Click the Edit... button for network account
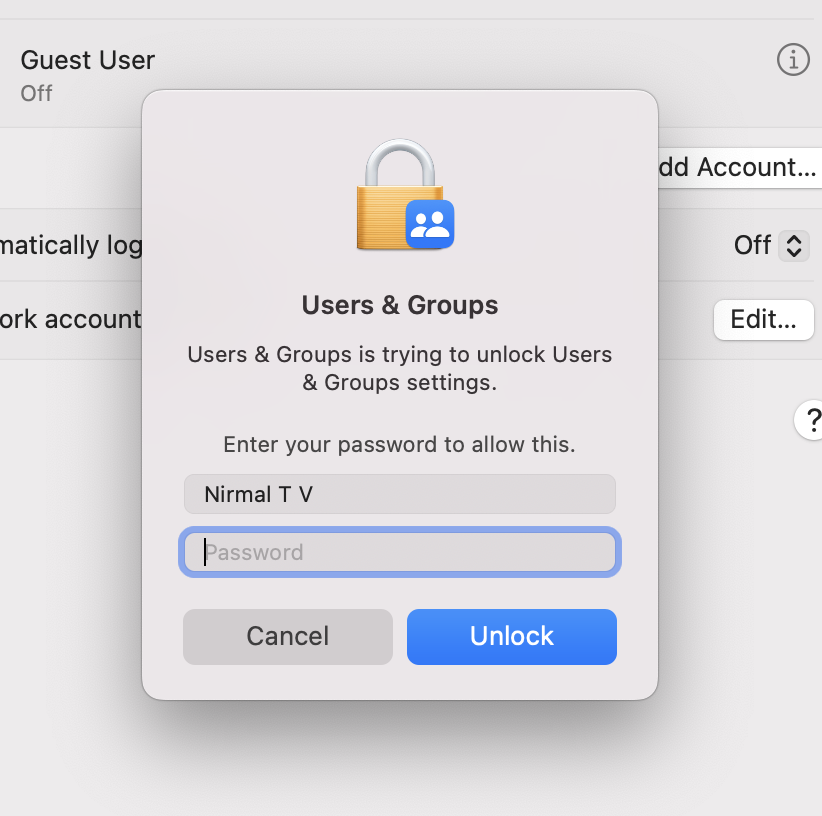822x816 pixels. click(x=763, y=320)
